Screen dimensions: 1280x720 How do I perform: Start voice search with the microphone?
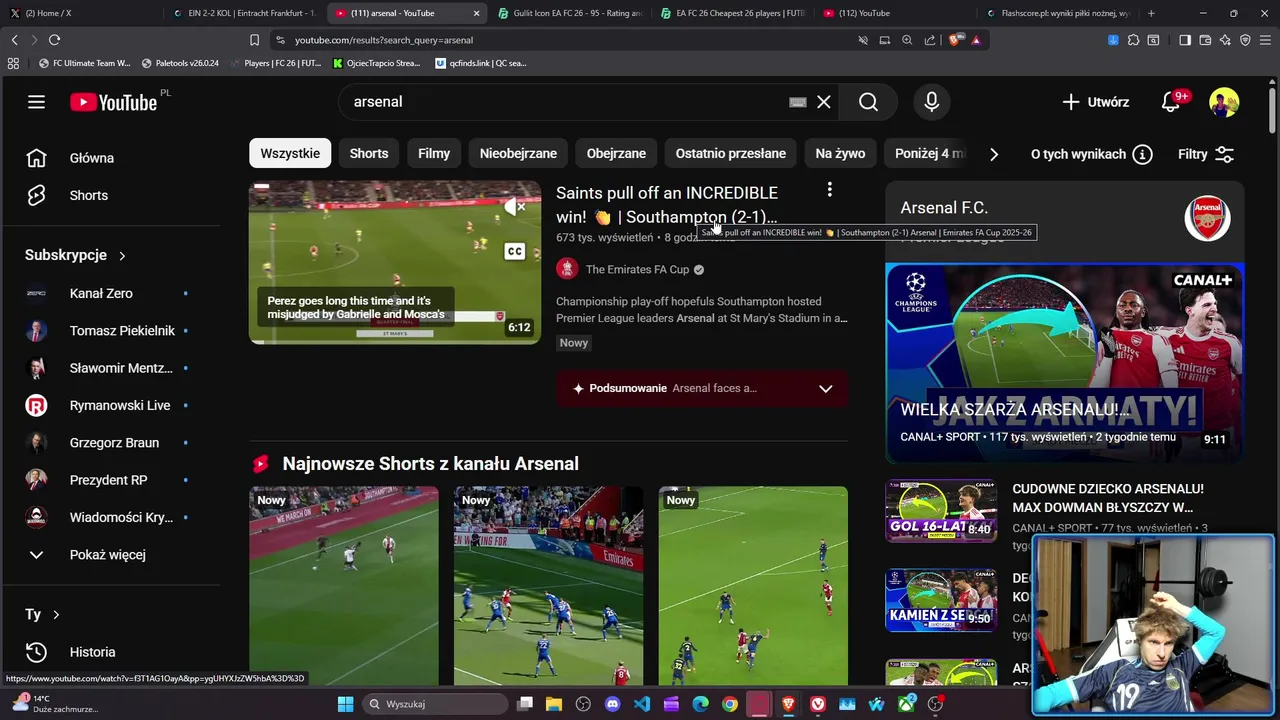(932, 102)
